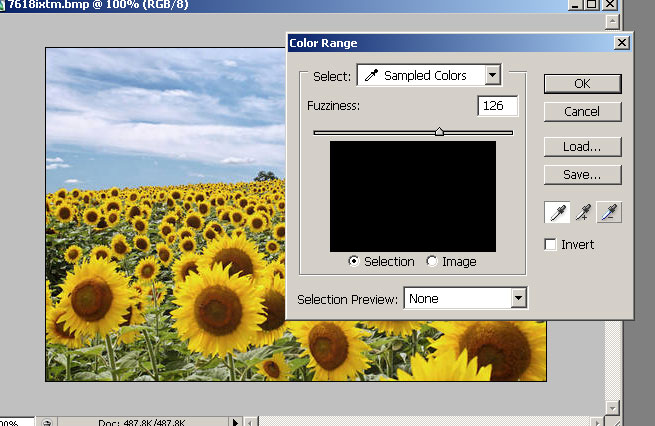Click the zoom percentage field
Image resolution: width=655 pixels, height=426 pixels.
click(16, 422)
